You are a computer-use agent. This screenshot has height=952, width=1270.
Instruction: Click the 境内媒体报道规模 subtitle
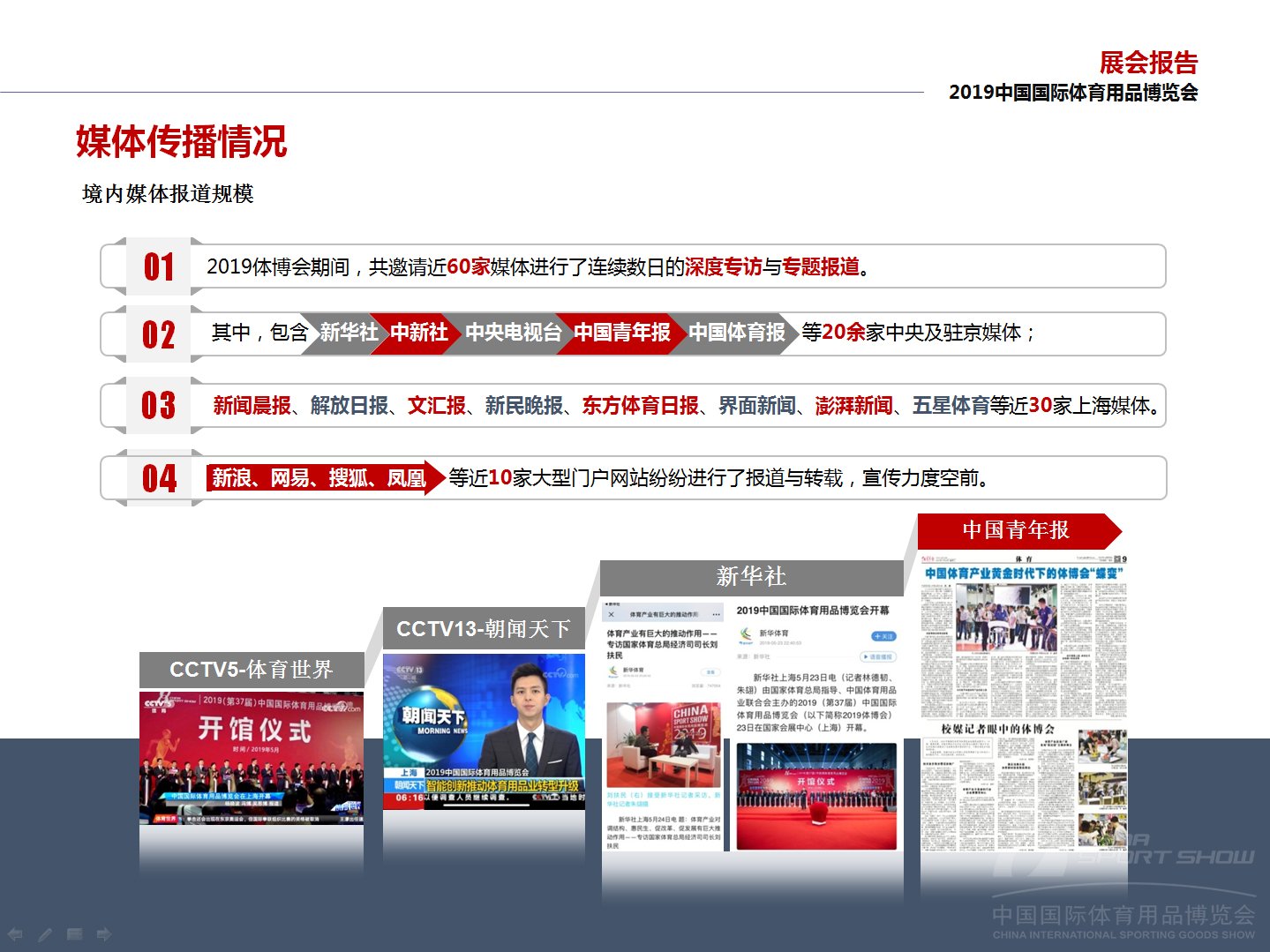[168, 194]
